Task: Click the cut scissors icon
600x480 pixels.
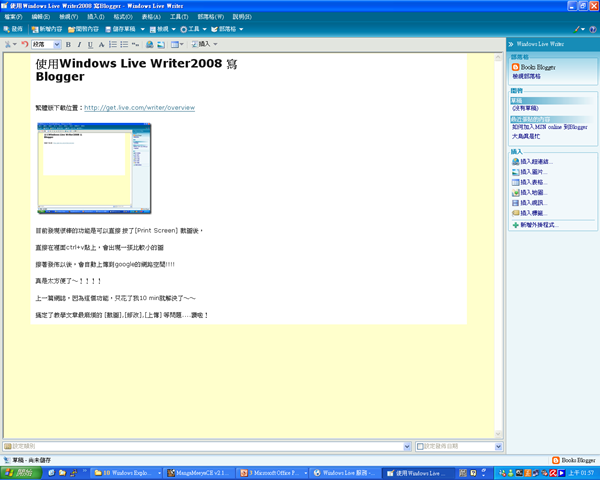Action: coord(10,44)
